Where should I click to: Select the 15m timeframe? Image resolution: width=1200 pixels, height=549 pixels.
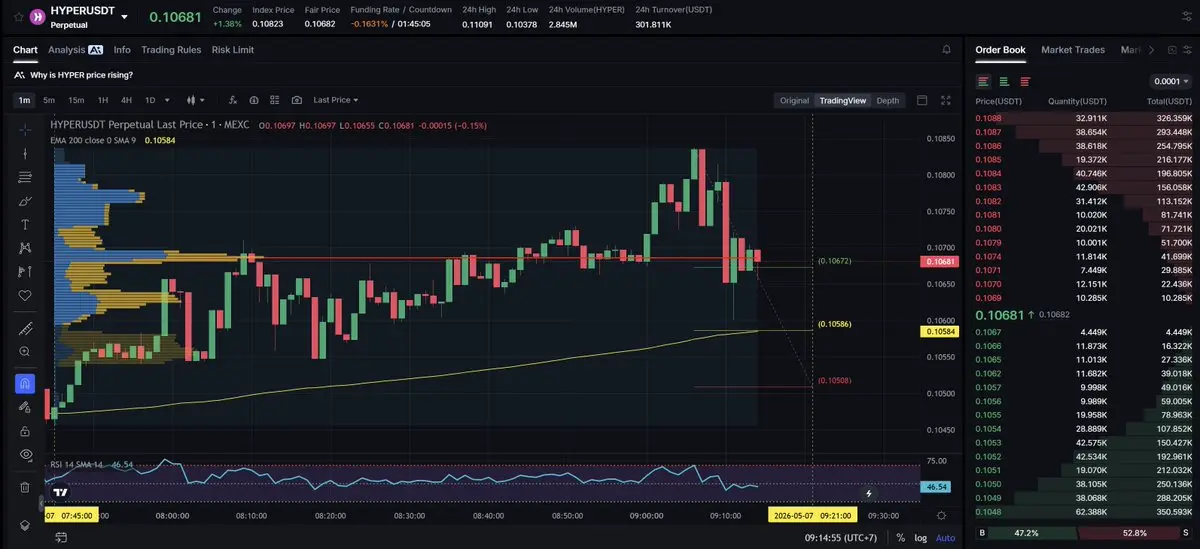pos(76,100)
